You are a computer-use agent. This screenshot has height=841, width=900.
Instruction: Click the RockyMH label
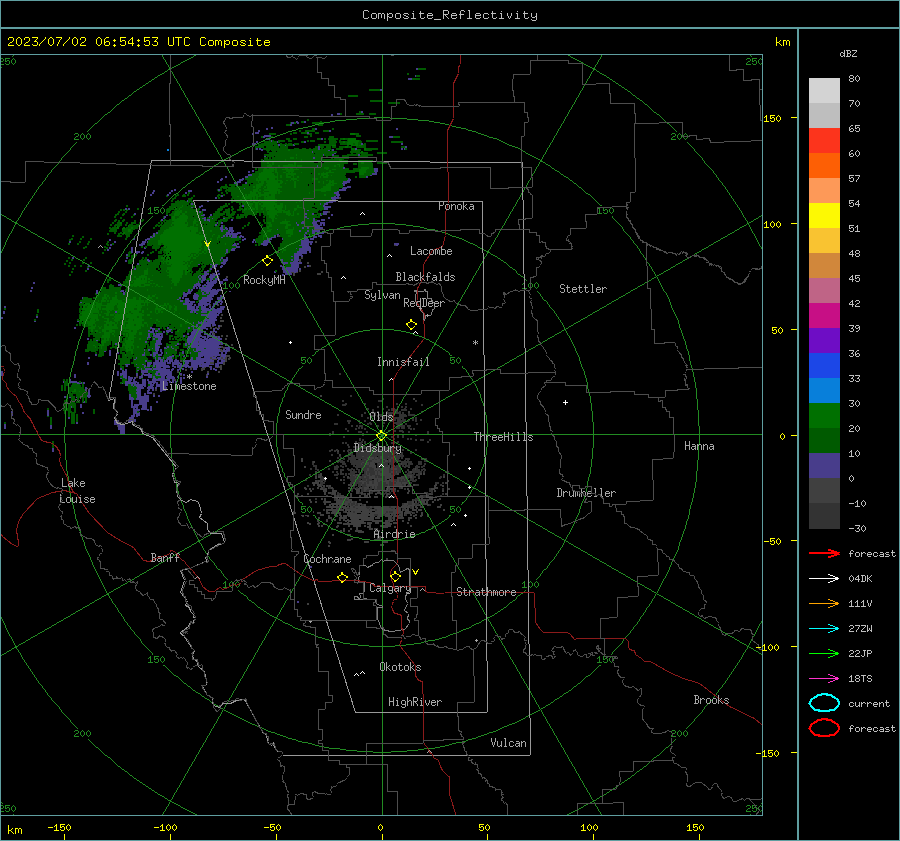coord(264,280)
